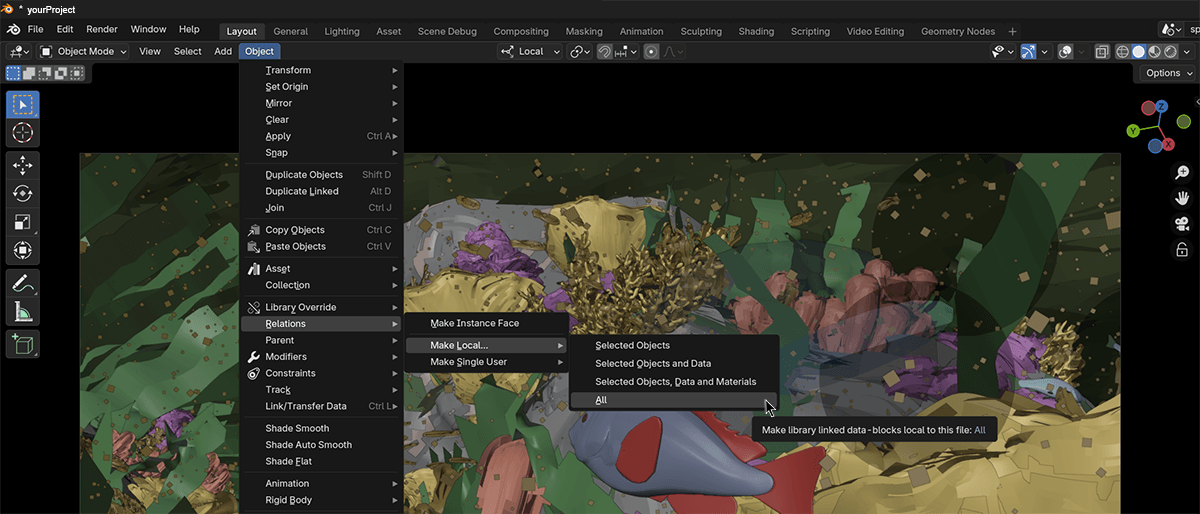This screenshot has width=1200, height=514.
Task: Open the Rigid Body submenu
Action: pos(321,500)
